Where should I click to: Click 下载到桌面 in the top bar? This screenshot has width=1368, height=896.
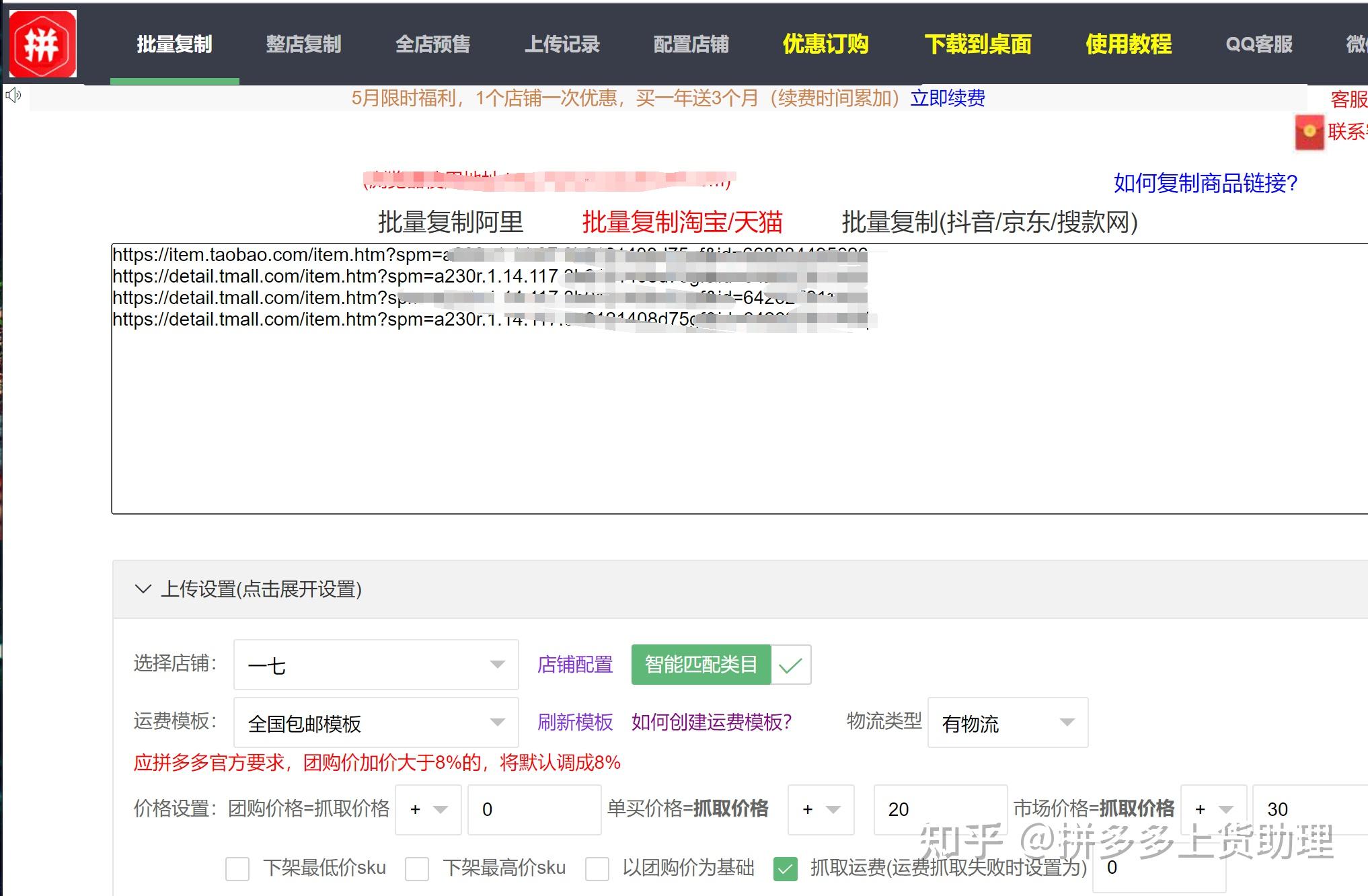977,44
